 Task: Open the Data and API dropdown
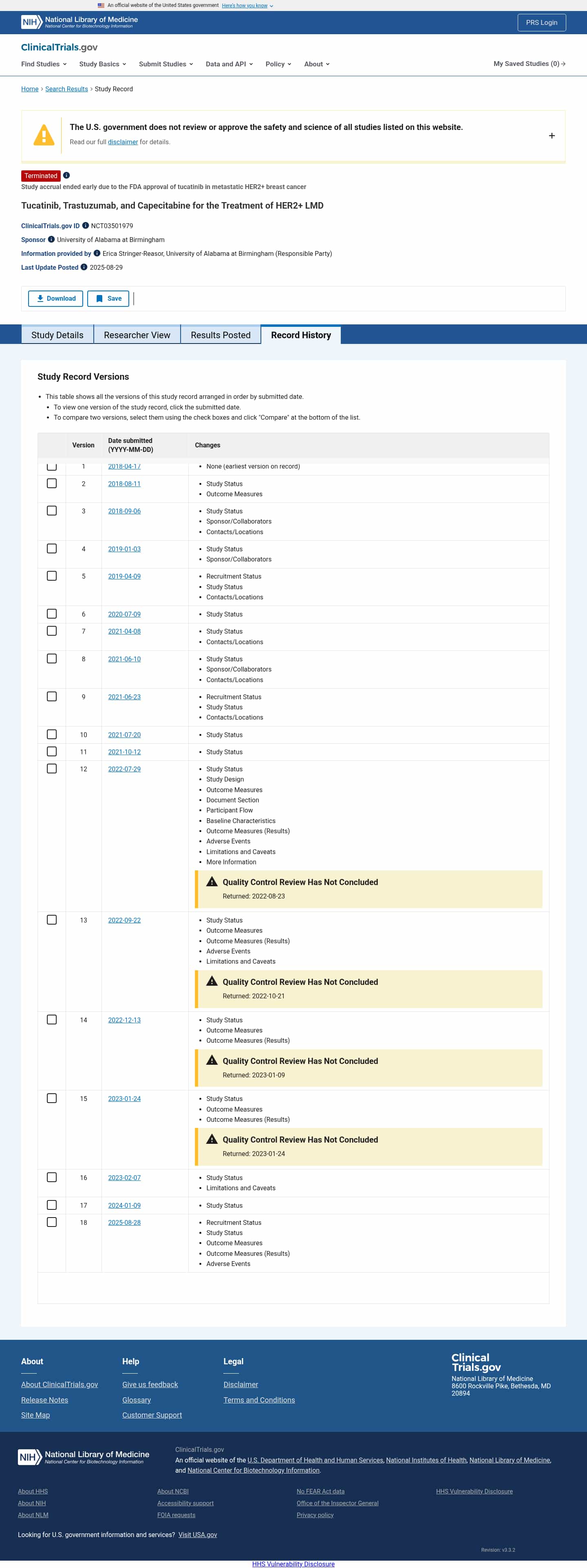pyautogui.click(x=230, y=64)
